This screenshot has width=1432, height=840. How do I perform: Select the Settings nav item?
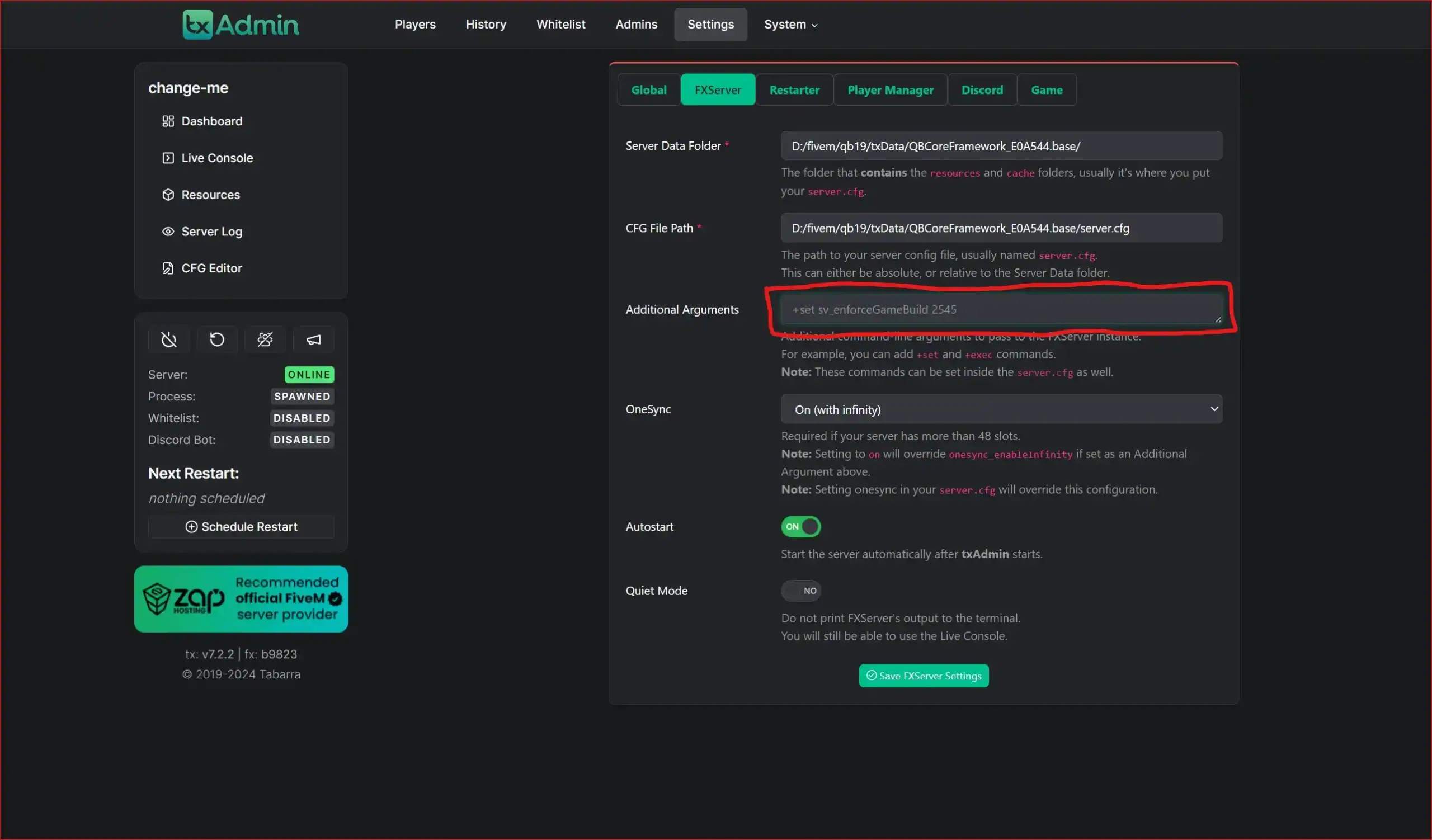(710, 25)
